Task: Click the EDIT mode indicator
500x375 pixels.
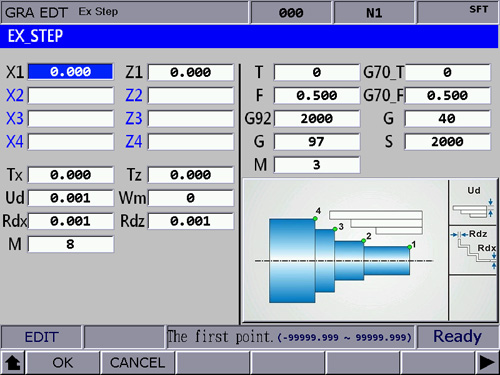Action: point(41,337)
